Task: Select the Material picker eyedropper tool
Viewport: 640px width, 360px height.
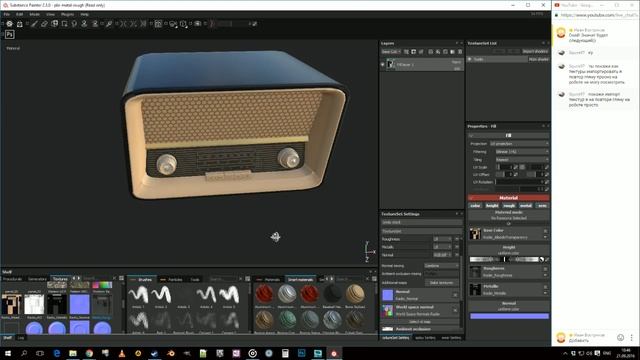Action: [109, 24]
